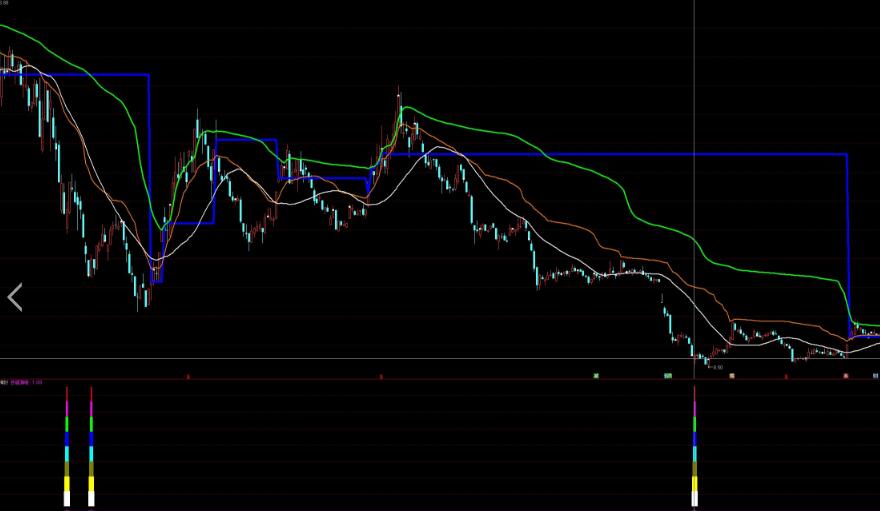
Task: Select the rainbow signal bar under the crosshair
Action: click(694, 447)
